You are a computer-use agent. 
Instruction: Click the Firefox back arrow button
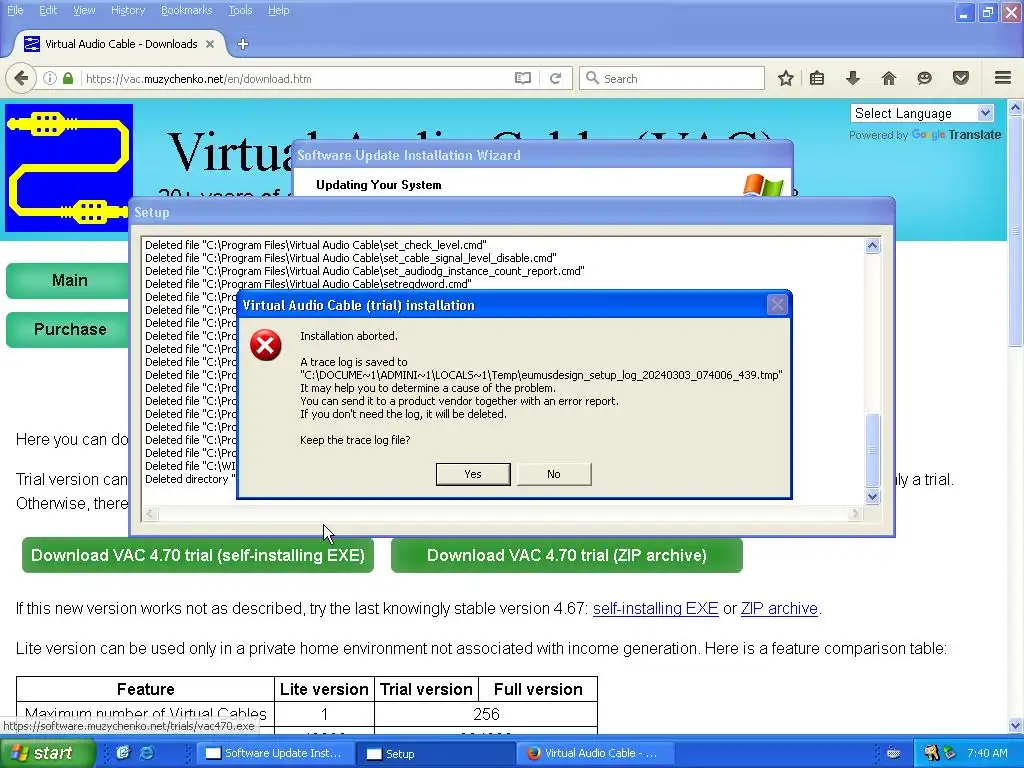coord(21,78)
